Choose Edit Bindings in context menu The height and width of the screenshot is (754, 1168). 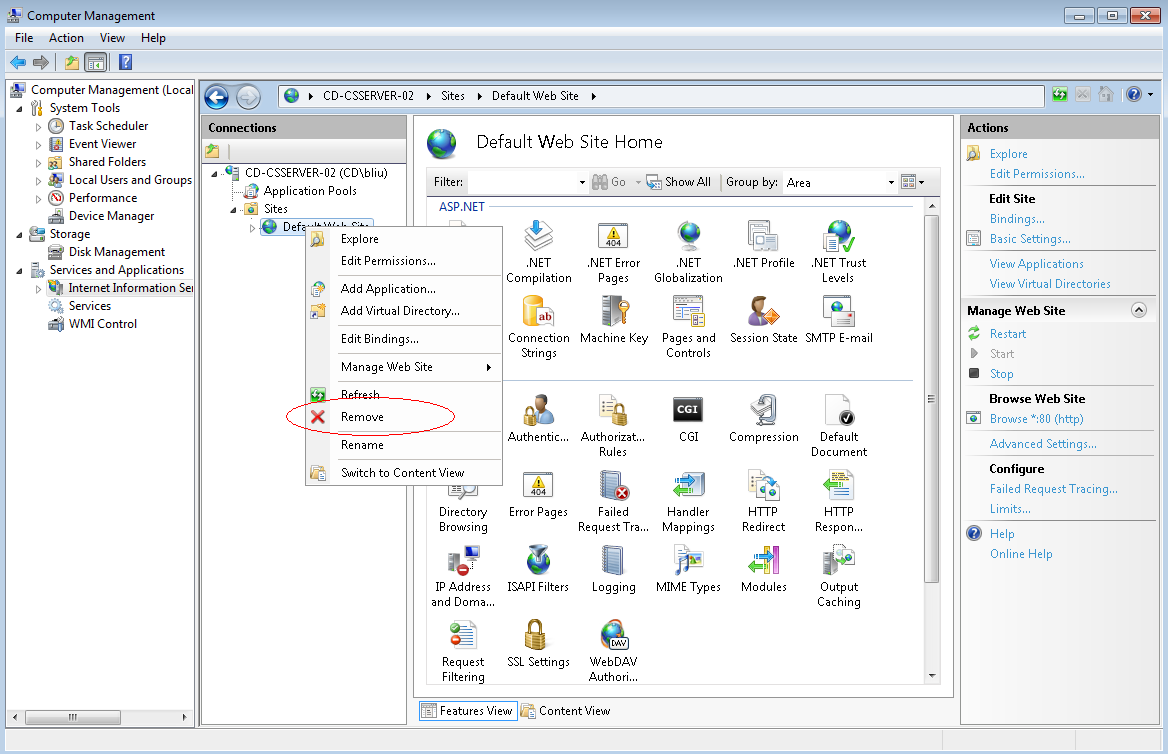pyautogui.click(x=404, y=339)
